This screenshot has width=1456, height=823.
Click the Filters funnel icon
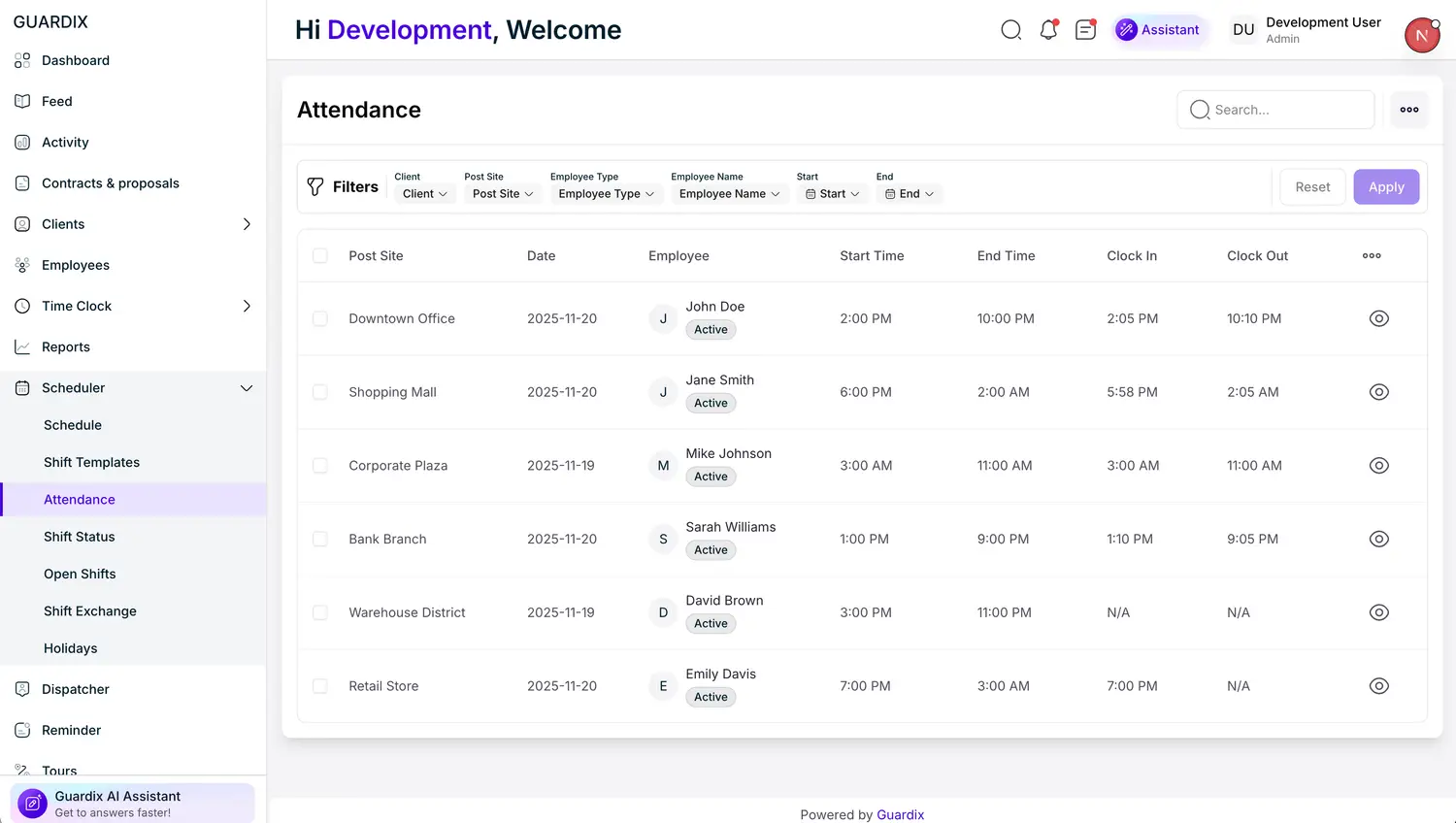315,186
